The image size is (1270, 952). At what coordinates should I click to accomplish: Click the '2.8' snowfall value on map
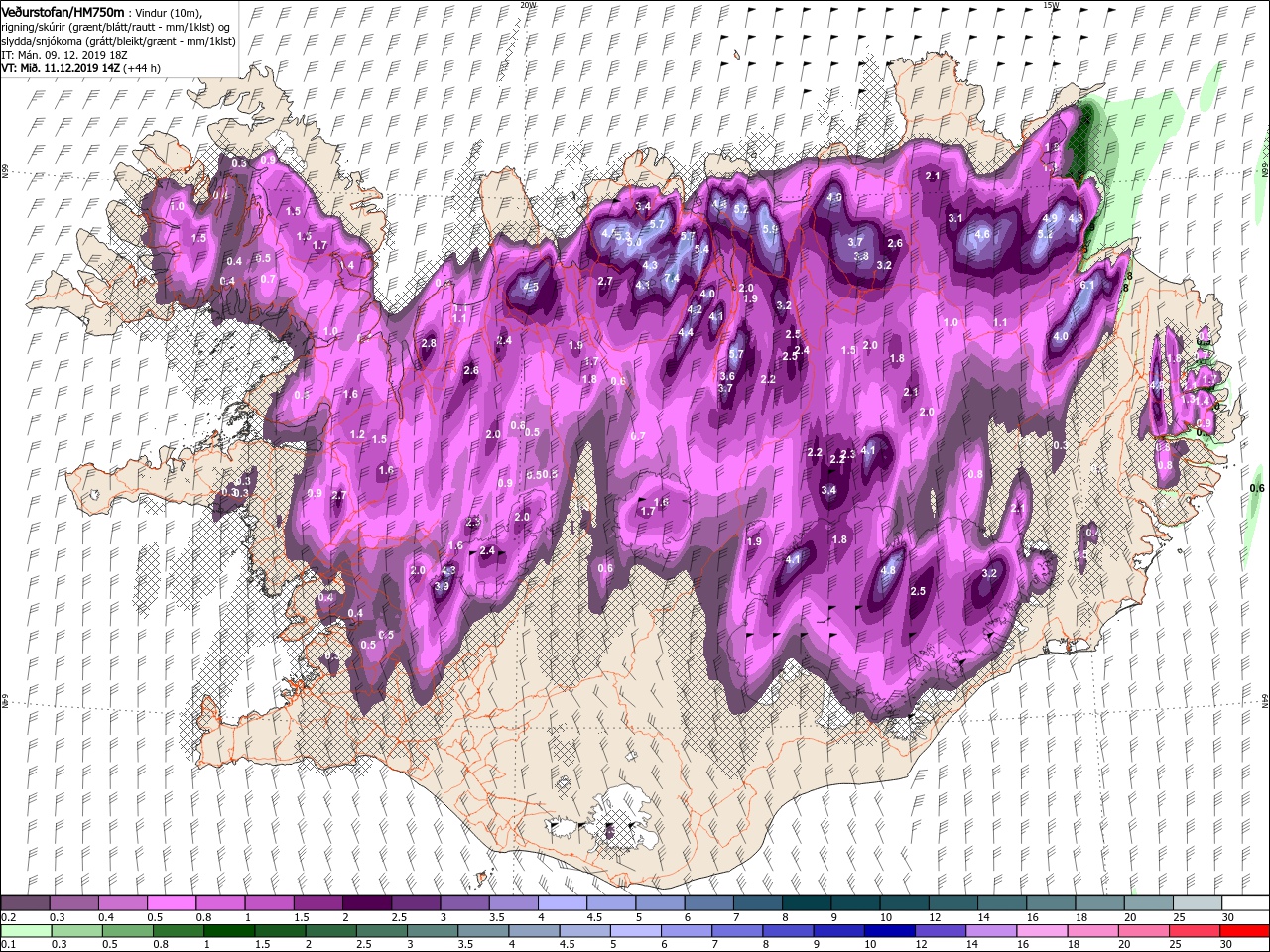coord(429,343)
